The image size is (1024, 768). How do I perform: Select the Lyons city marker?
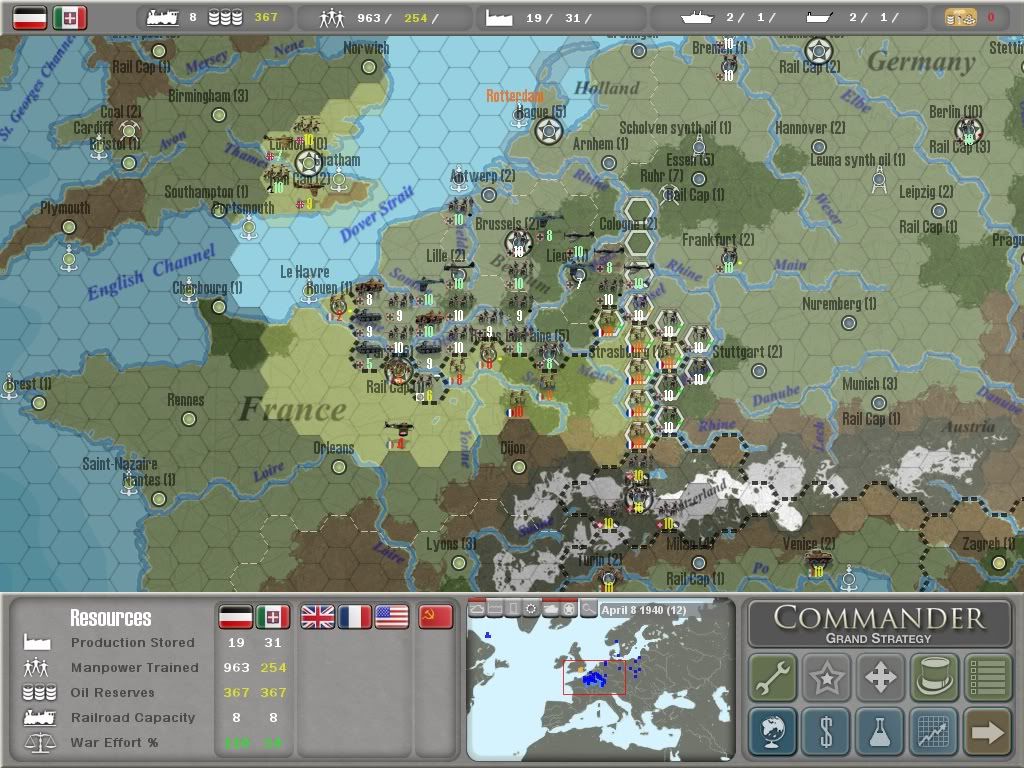click(459, 562)
